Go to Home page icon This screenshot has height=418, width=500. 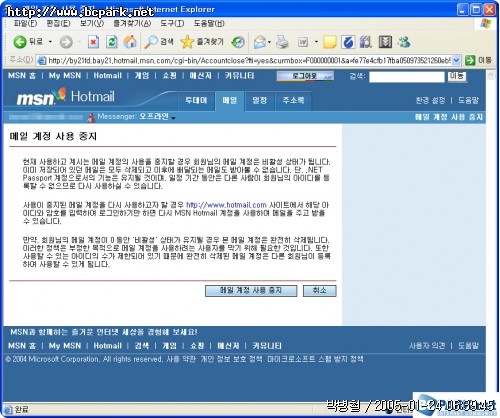tap(130, 42)
